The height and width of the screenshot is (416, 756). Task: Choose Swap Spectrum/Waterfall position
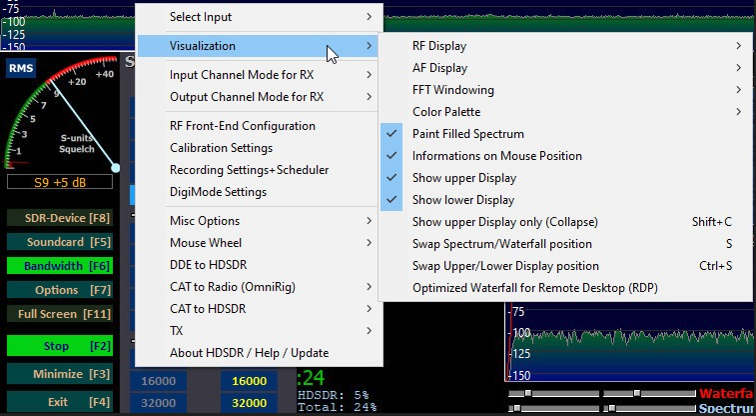click(x=567, y=244)
